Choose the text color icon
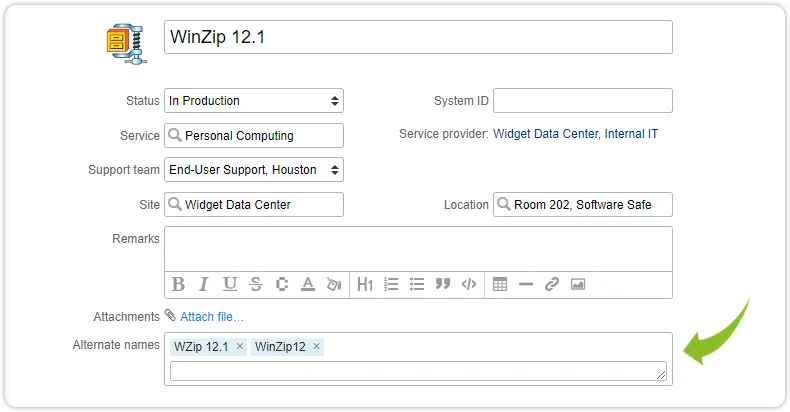Image resolution: width=790 pixels, height=412 pixels. click(308, 285)
